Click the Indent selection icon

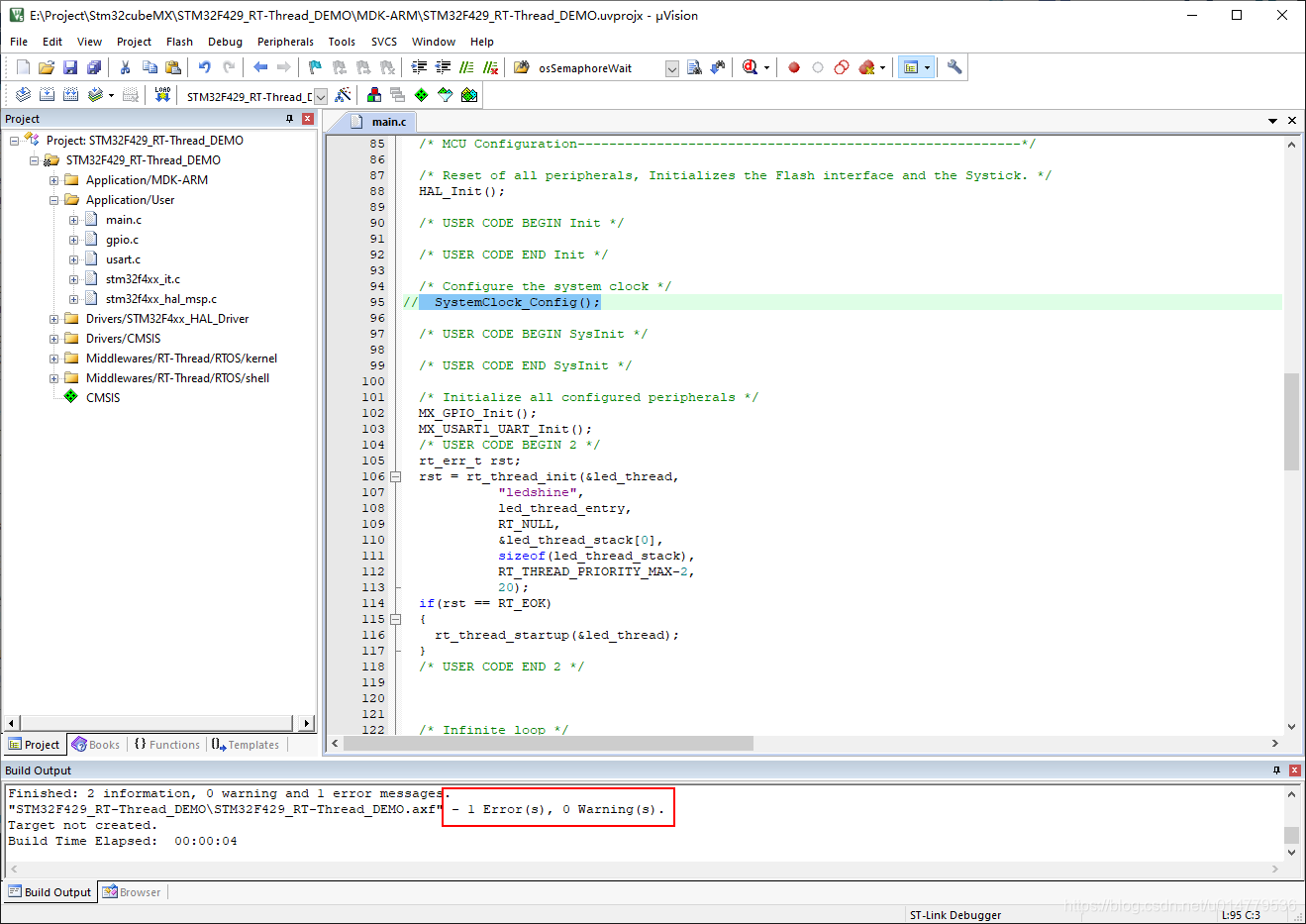419,67
